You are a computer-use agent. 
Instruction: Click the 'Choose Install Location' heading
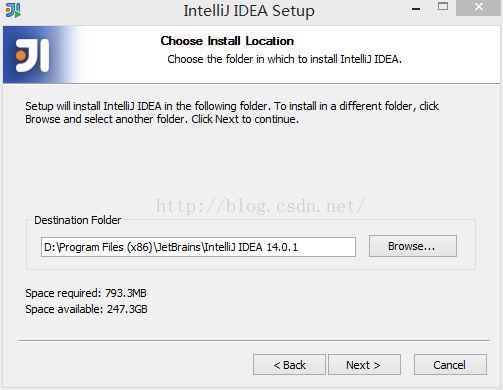pos(227,41)
